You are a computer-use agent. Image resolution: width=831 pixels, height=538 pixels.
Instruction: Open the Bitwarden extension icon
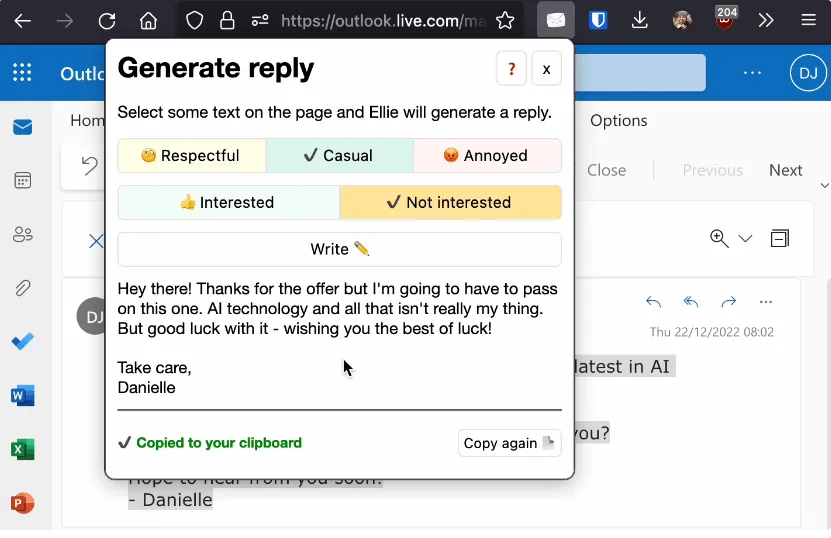point(598,21)
